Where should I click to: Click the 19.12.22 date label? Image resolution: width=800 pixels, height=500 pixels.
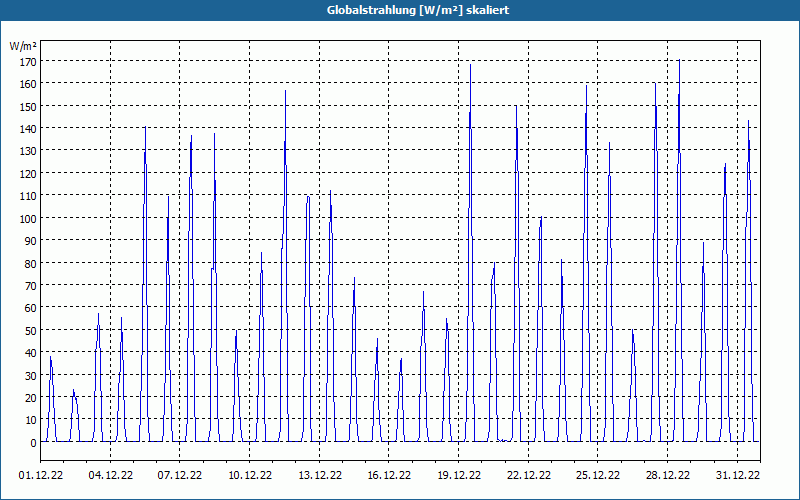pos(459,475)
